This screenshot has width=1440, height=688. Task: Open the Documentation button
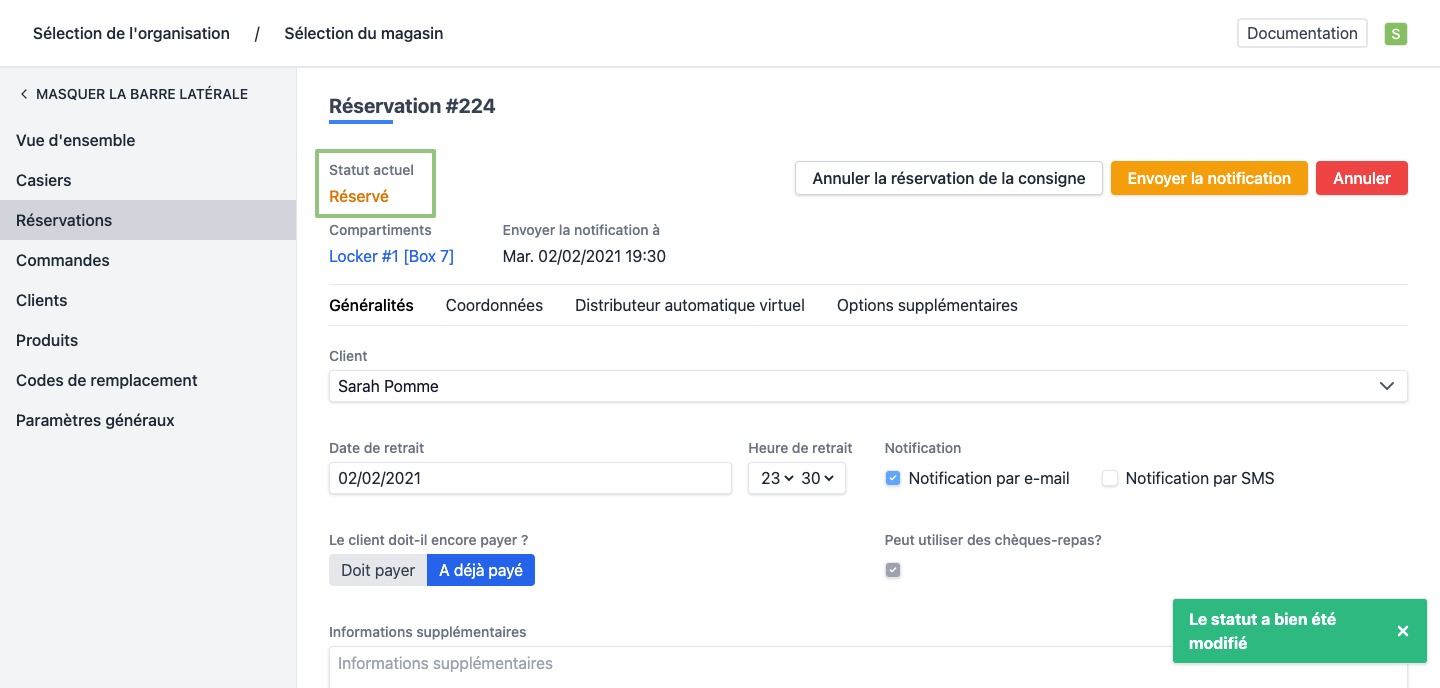click(1302, 33)
